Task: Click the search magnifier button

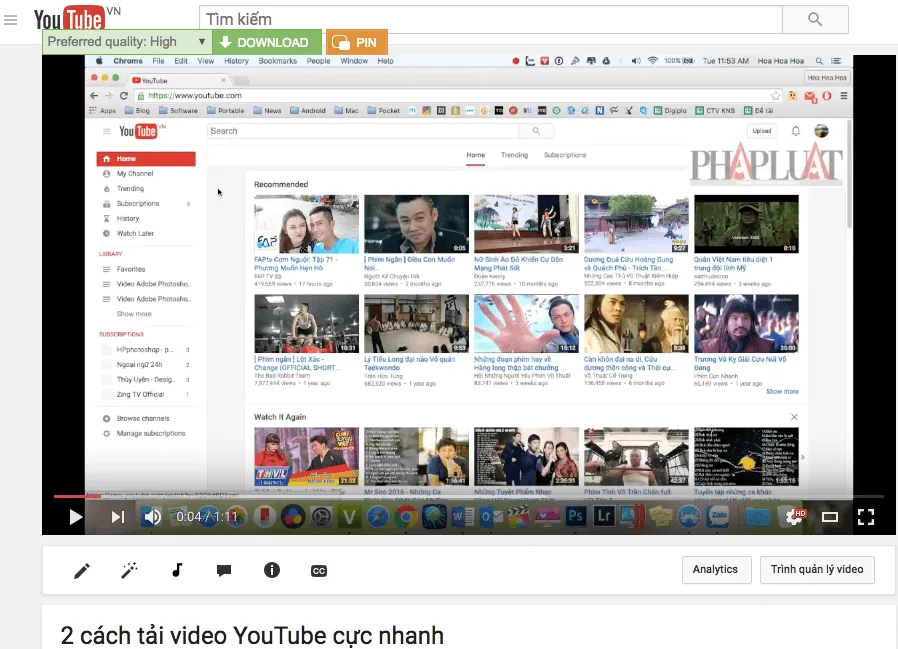Action: point(815,20)
